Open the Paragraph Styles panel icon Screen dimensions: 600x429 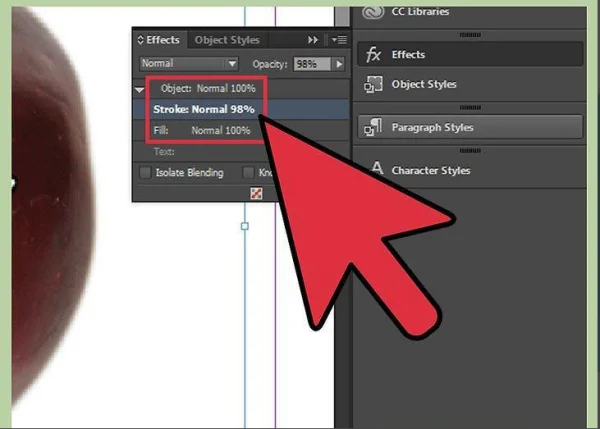coord(373,127)
